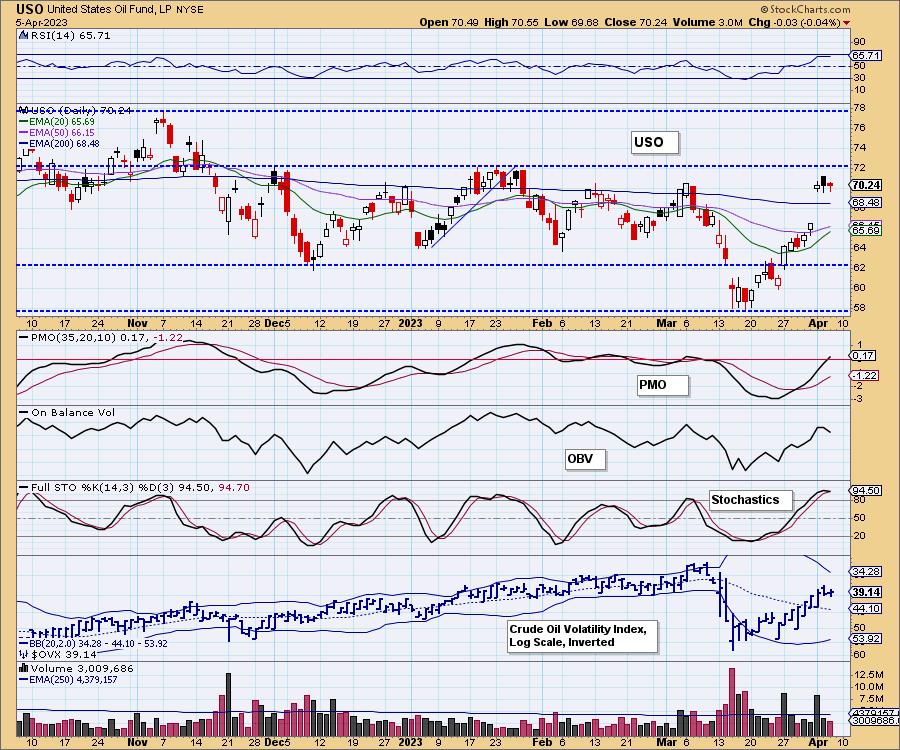Click the Apr label on volume panel date axis

pyautogui.click(x=818, y=742)
